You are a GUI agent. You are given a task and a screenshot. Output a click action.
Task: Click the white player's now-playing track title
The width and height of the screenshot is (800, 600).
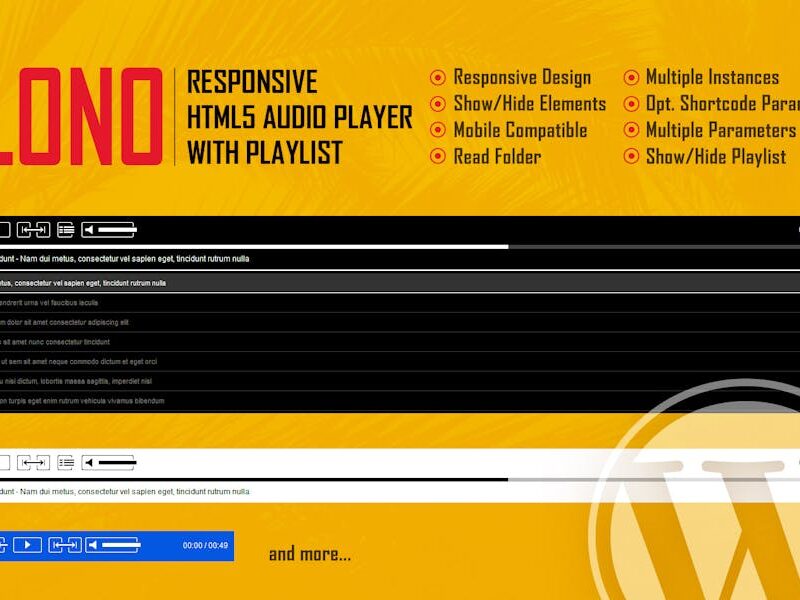[124, 492]
